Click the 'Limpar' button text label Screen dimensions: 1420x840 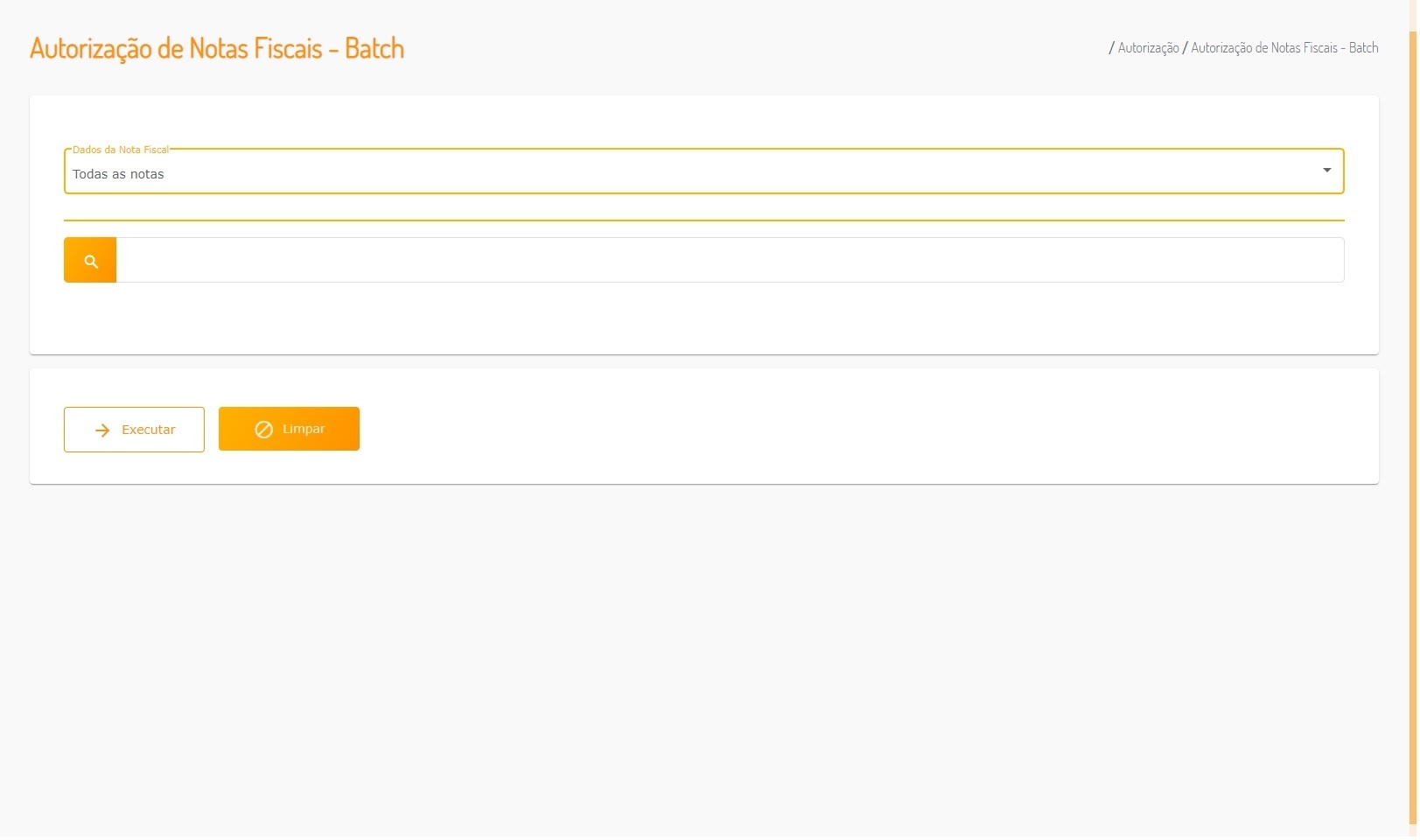pyautogui.click(x=304, y=430)
